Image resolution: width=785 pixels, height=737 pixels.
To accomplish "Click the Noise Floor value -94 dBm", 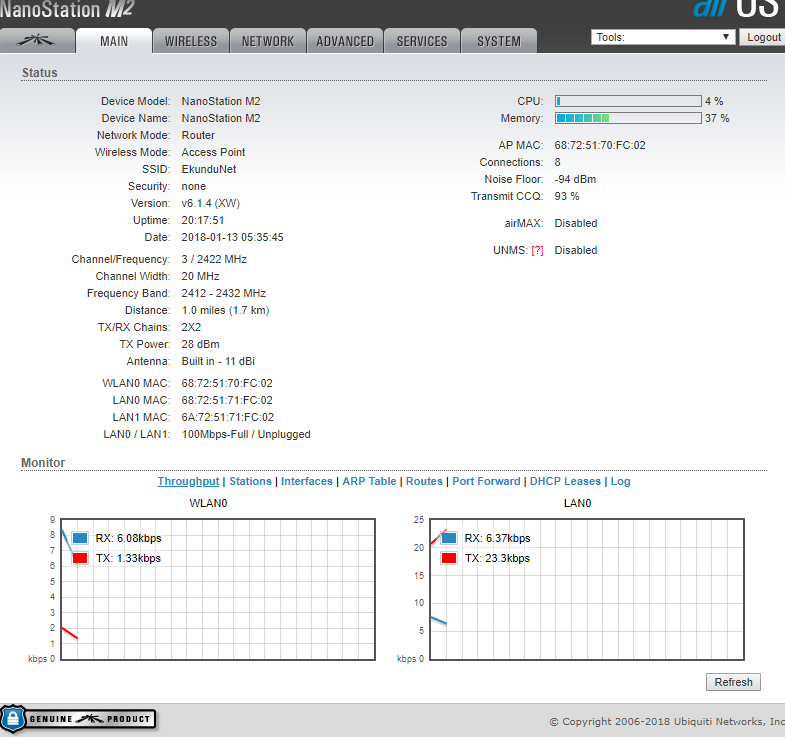I will point(575,179).
